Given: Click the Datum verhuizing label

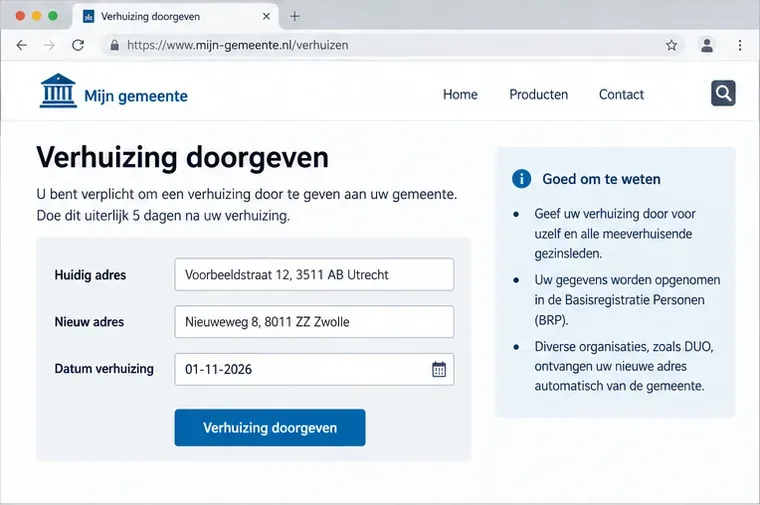Looking at the screenshot, I should [x=104, y=369].
